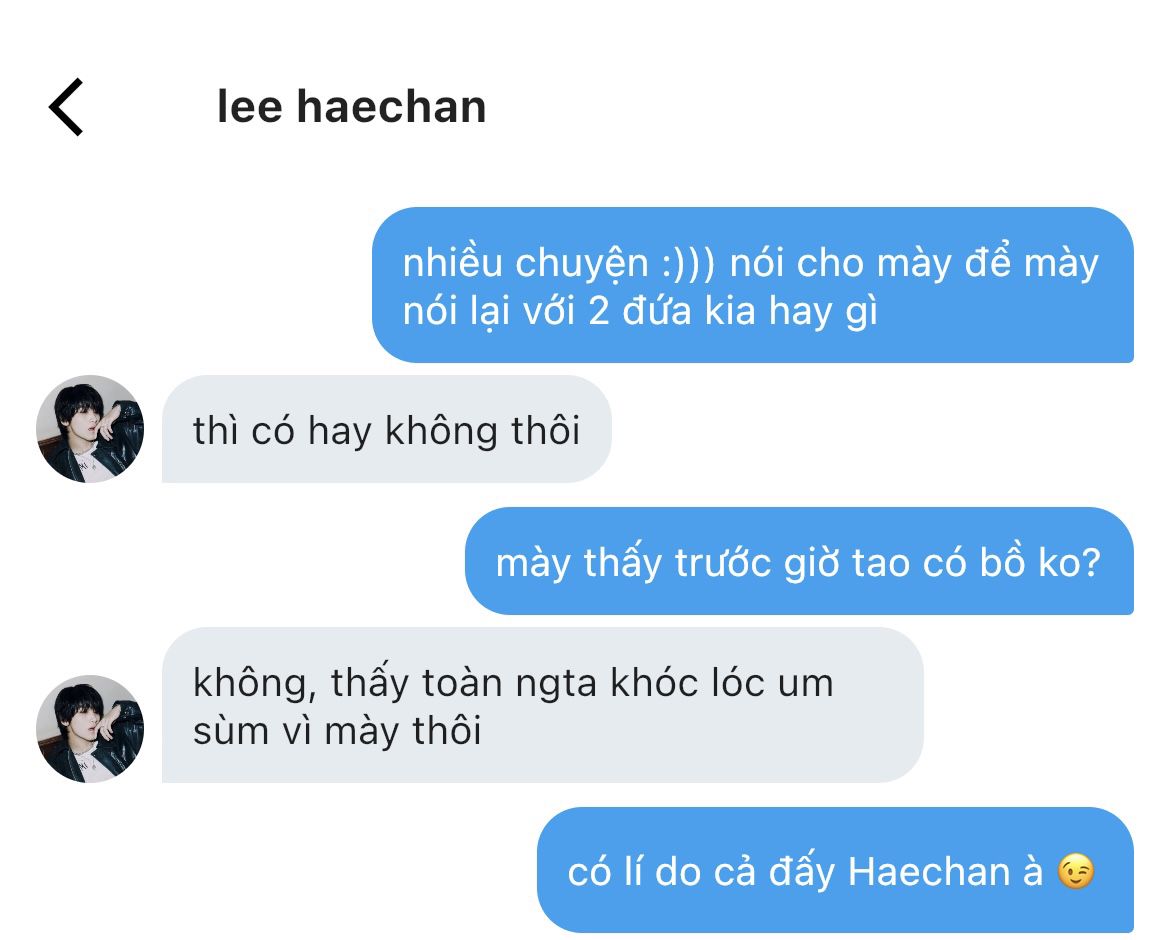Go back using the left chevron arrow
Viewport: 1169px width, 940px height.
pos(66,107)
